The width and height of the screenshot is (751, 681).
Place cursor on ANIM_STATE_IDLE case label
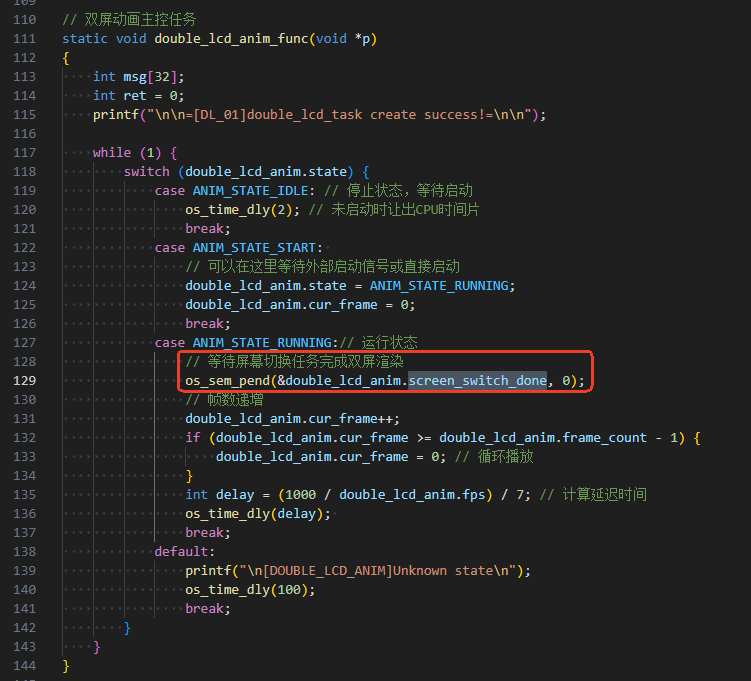pos(250,191)
